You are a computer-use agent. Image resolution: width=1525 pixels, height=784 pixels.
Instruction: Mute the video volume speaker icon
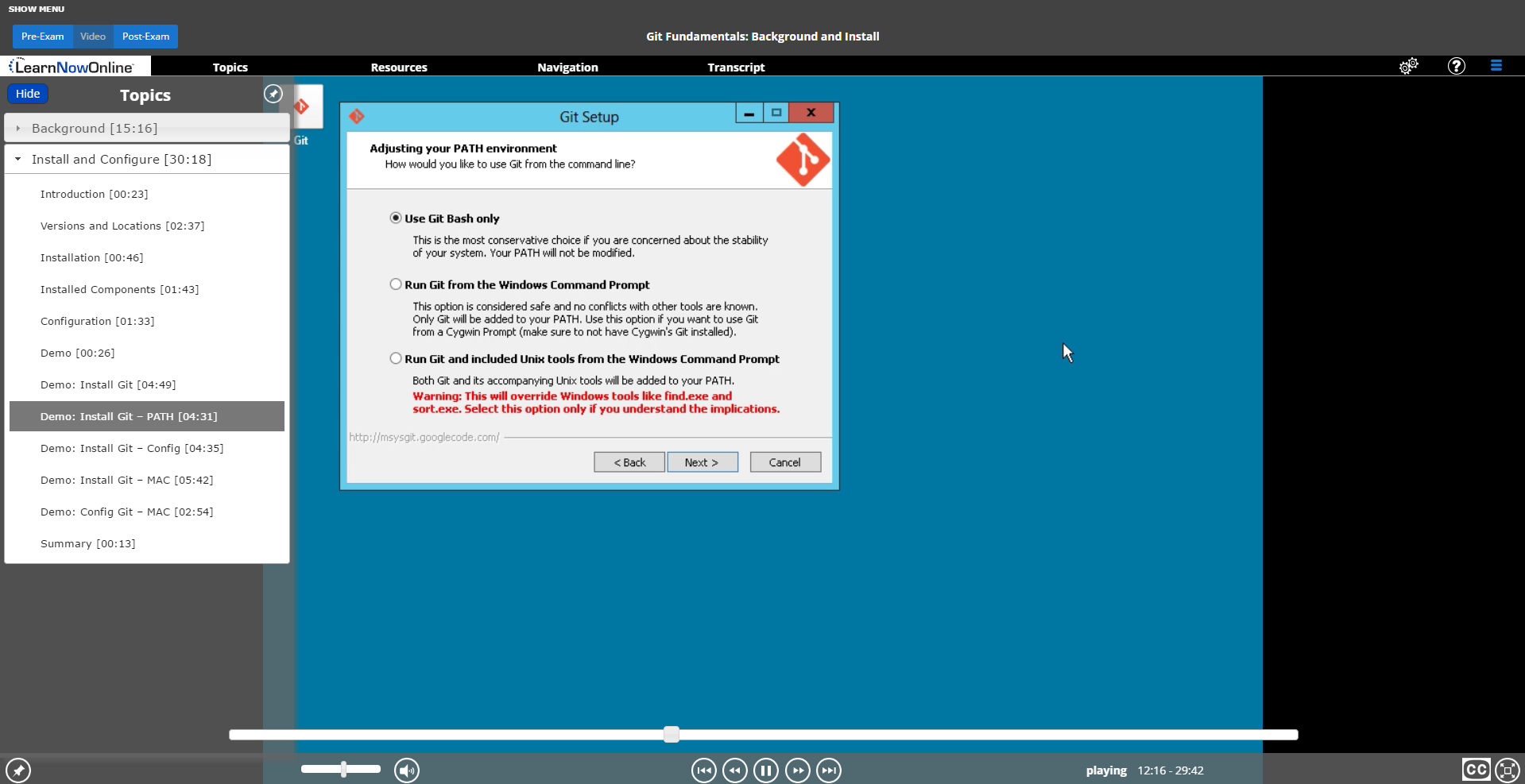click(x=407, y=770)
